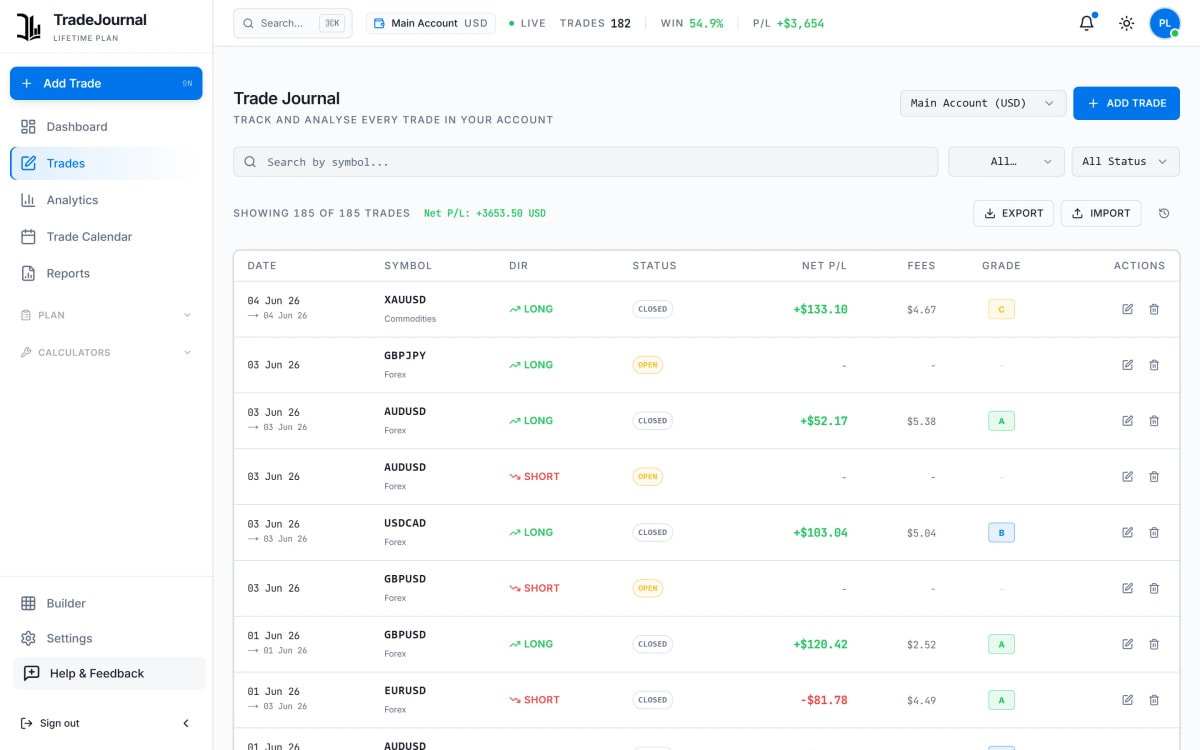Open the All Status dropdown
Image resolution: width=1200 pixels, height=750 pixels.
1125,161
